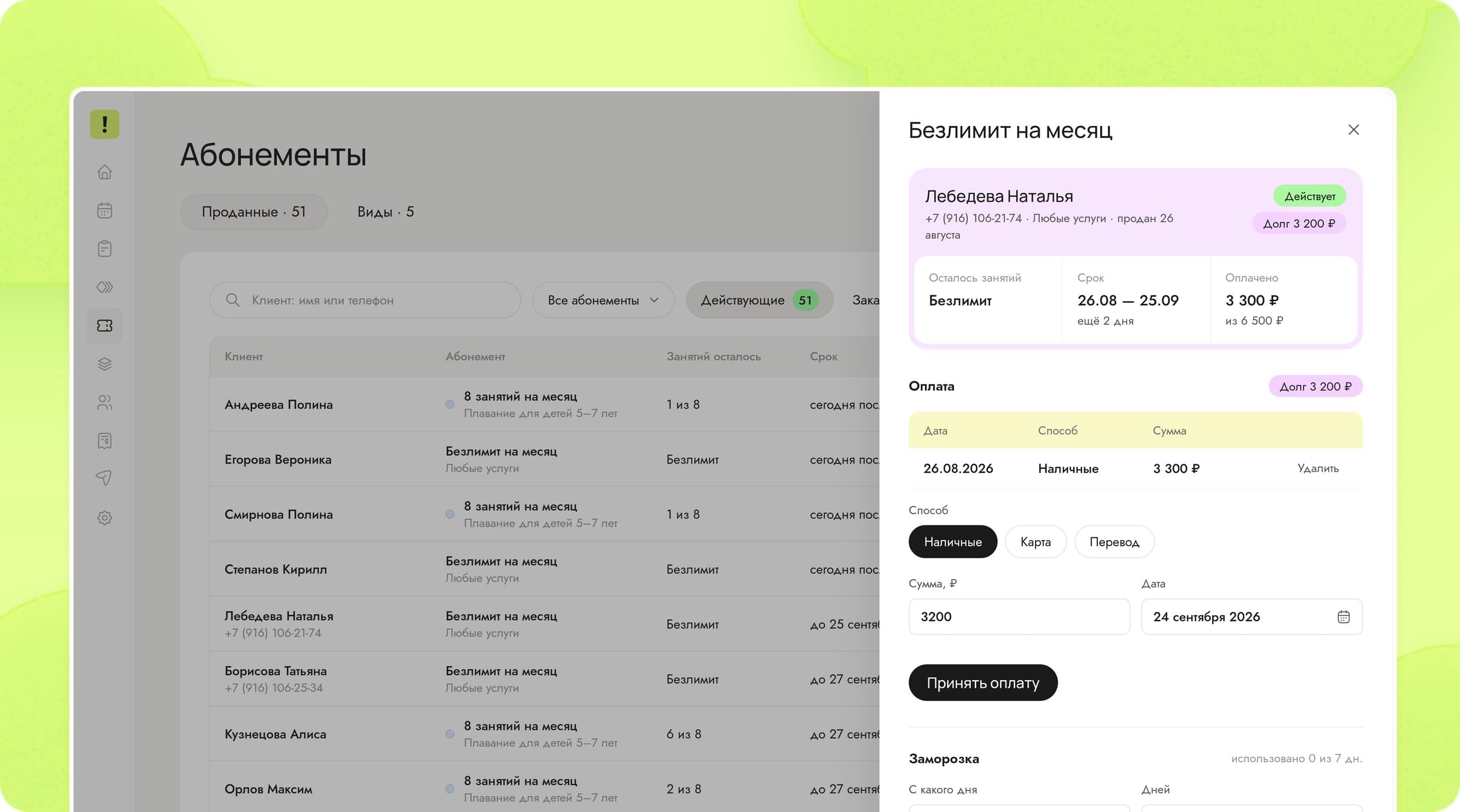The height and width of the screenshot is (812, 1460).
Task: Click the Занятий осталось column header
Action: tap(714, 357)
